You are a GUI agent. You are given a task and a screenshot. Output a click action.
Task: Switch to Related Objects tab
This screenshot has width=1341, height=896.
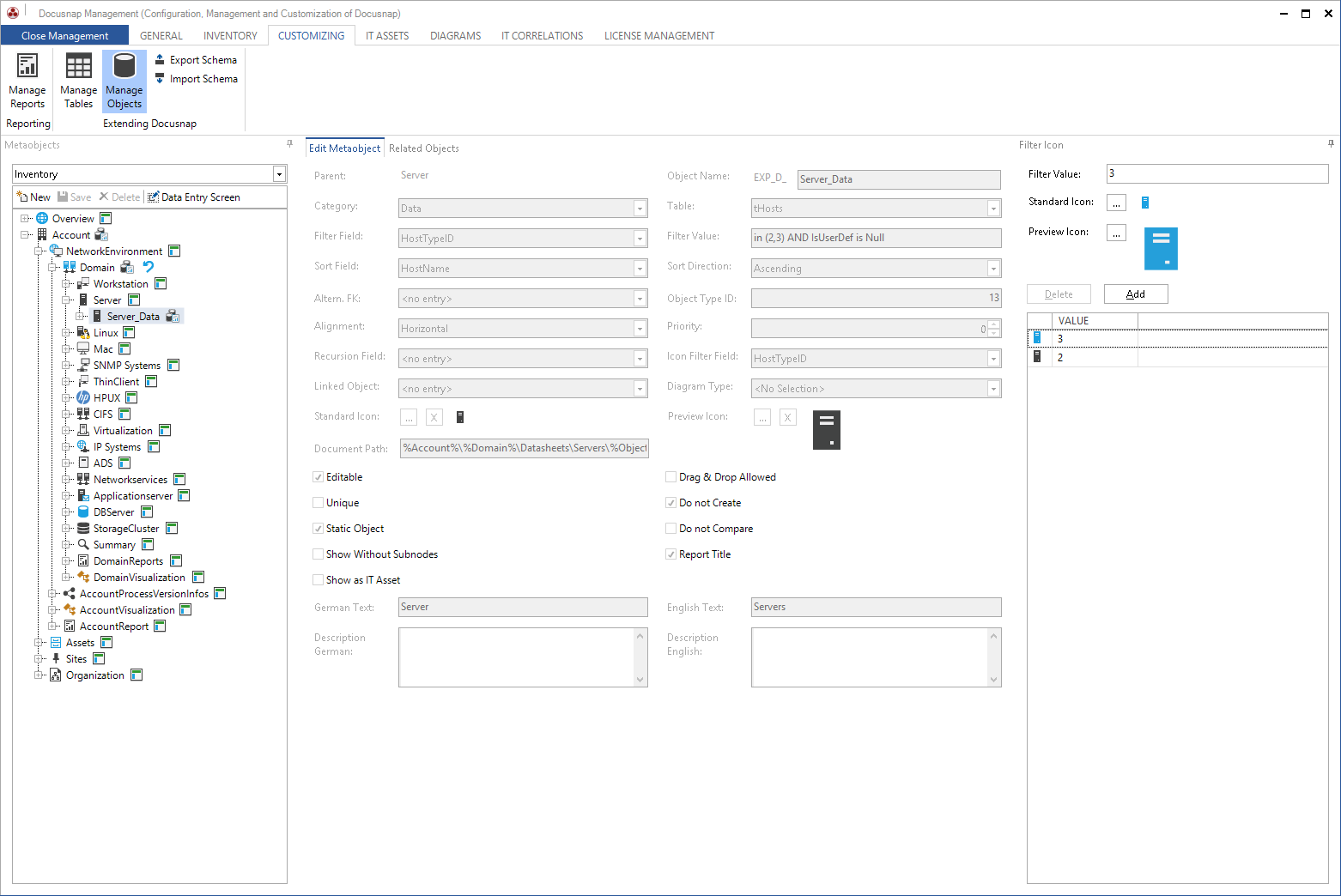[424, 148]
